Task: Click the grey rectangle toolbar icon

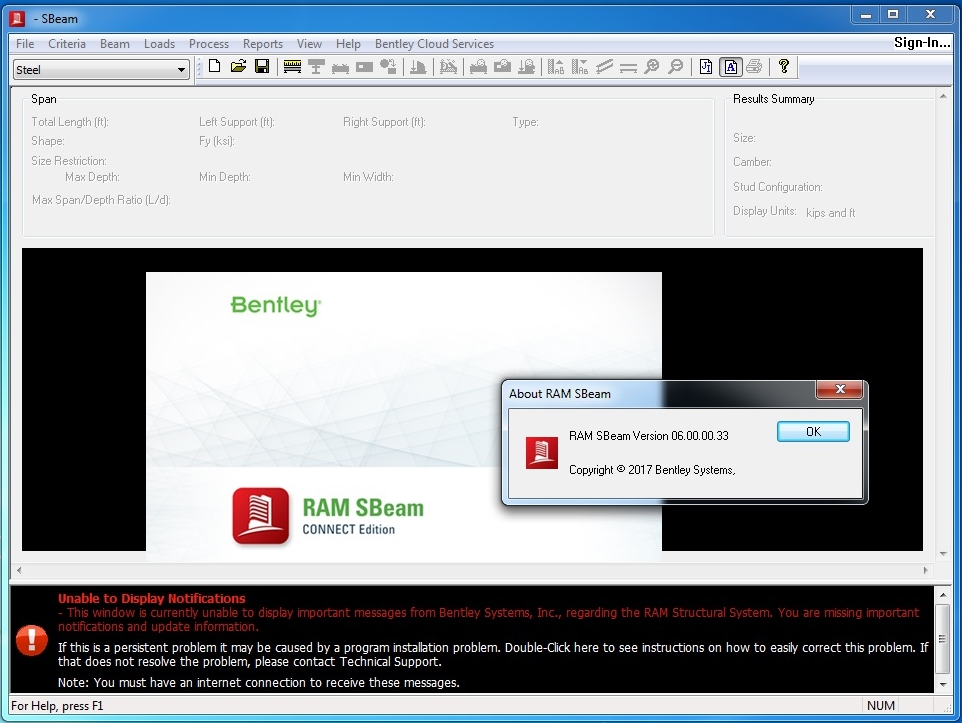Action: (x=364, y=67)
